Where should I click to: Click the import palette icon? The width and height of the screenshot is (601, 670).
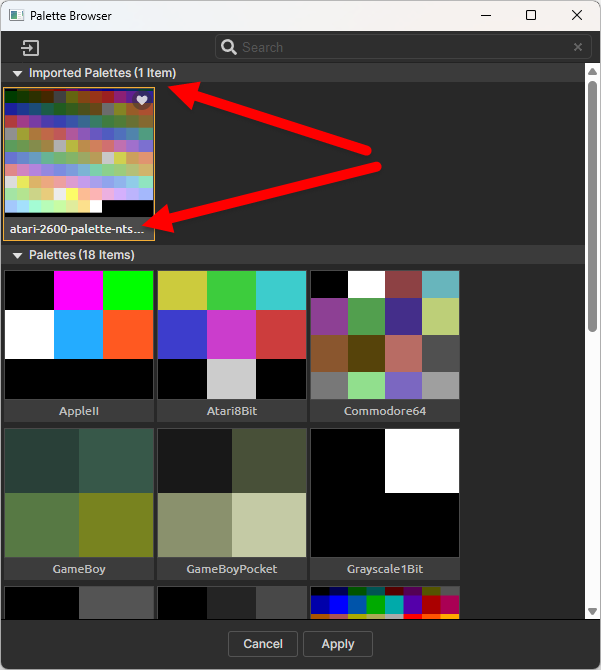[30, 47]
